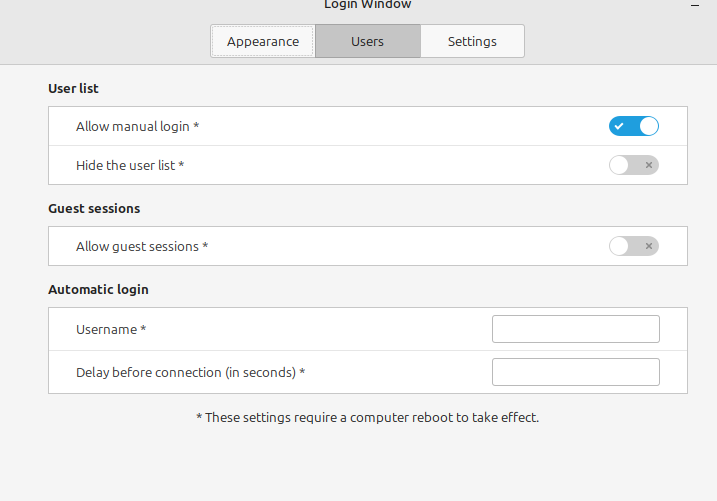Disable the Allow manual login switch
This screenshot has height=501, width=717.
click(634, 126)
